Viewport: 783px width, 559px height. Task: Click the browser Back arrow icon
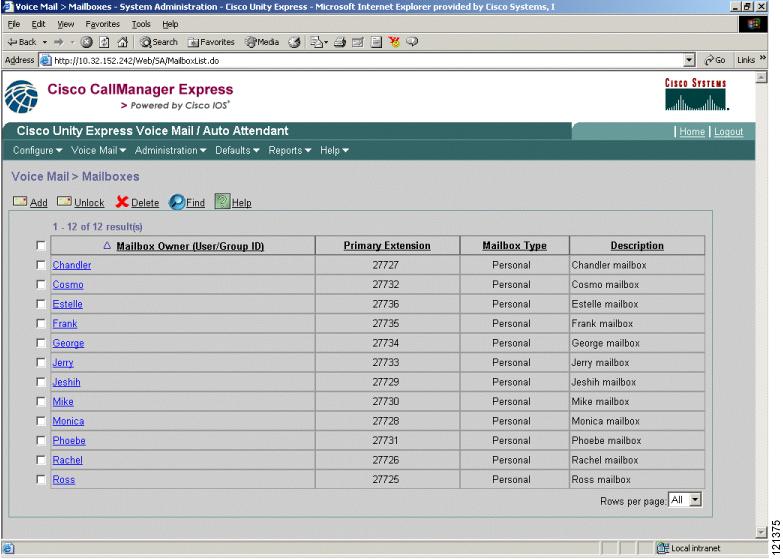tap(12, 42)
